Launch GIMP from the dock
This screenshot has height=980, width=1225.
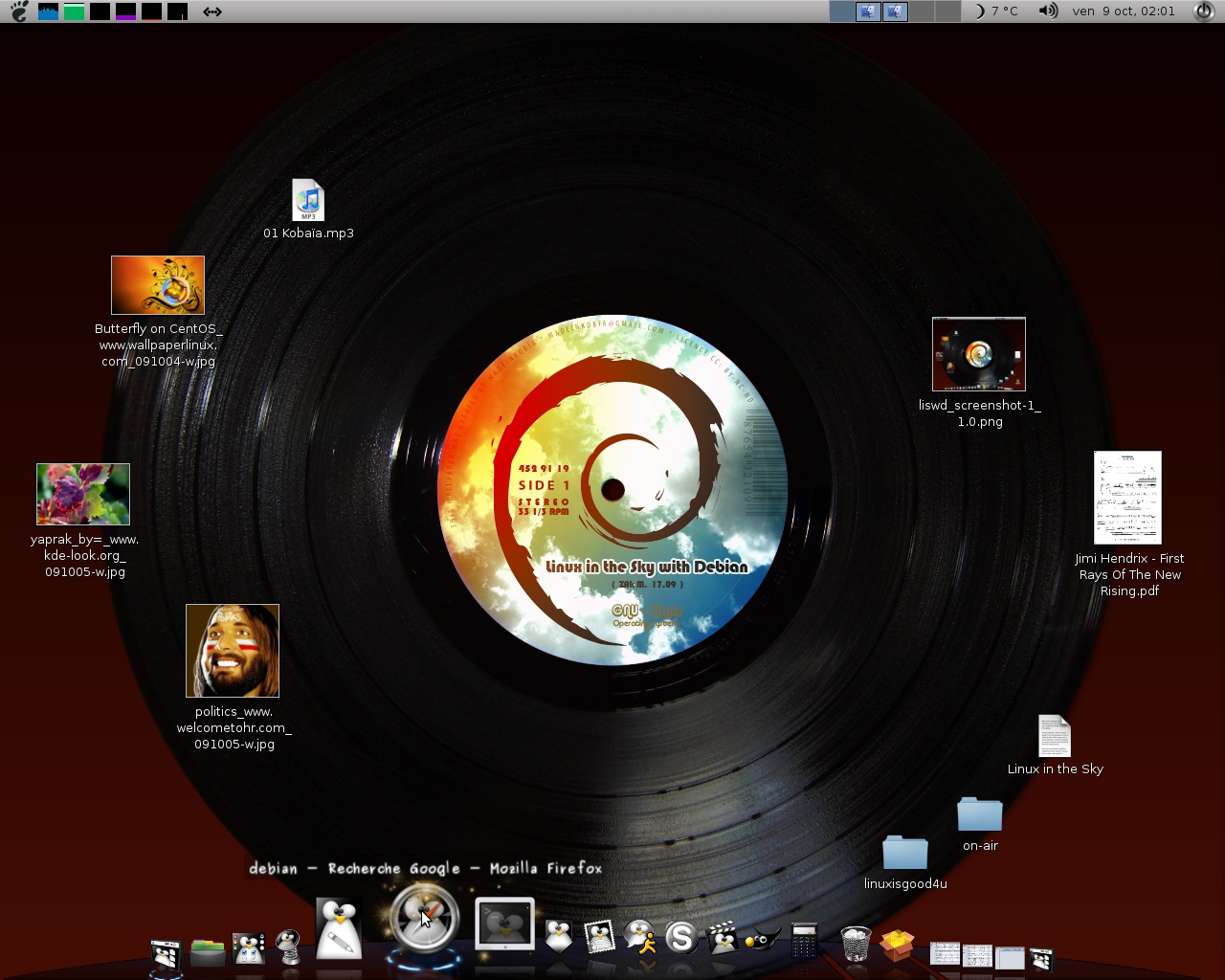762,940
